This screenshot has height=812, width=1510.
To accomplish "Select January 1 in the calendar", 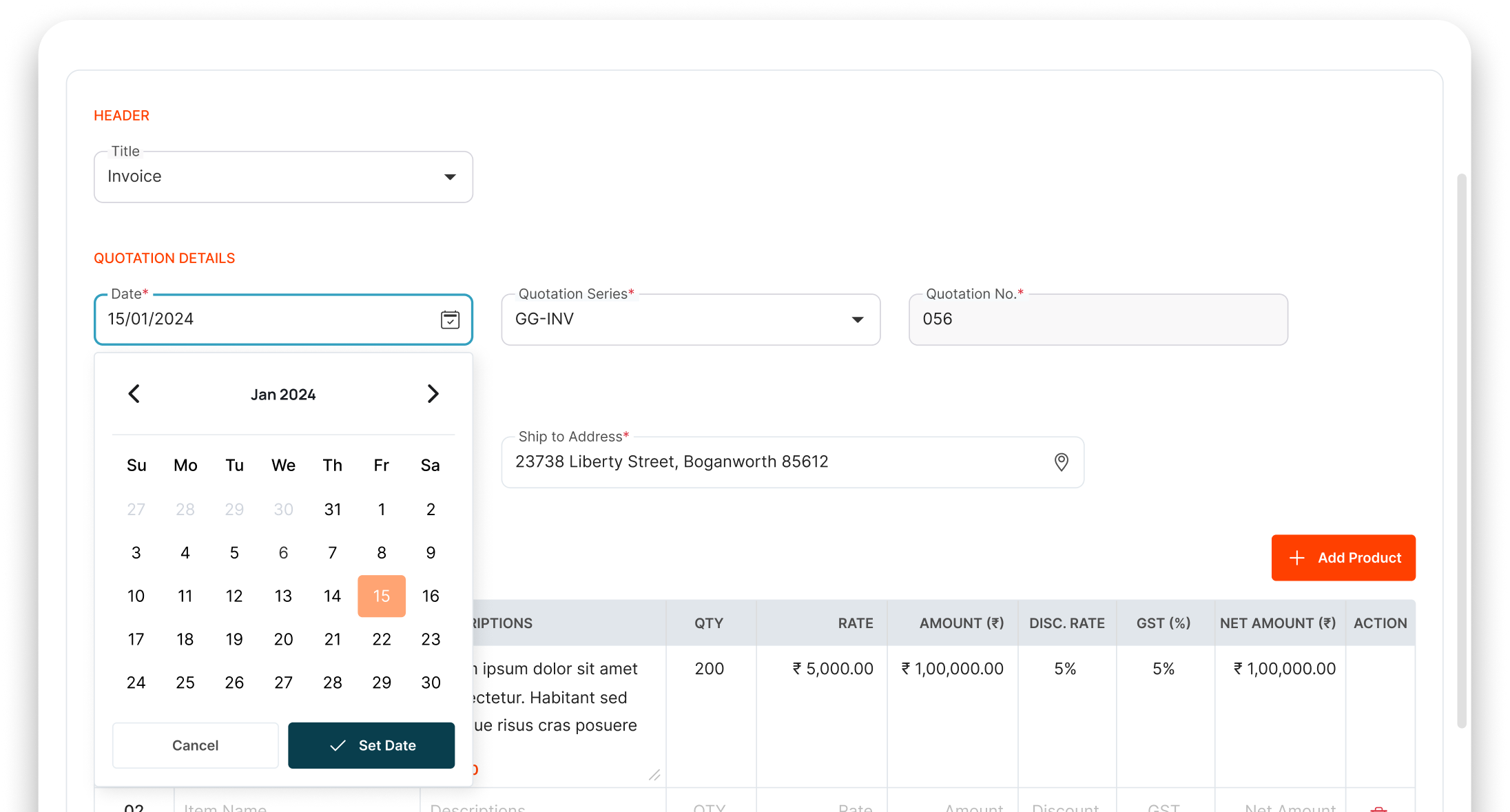I will click(x=382, y=510).
